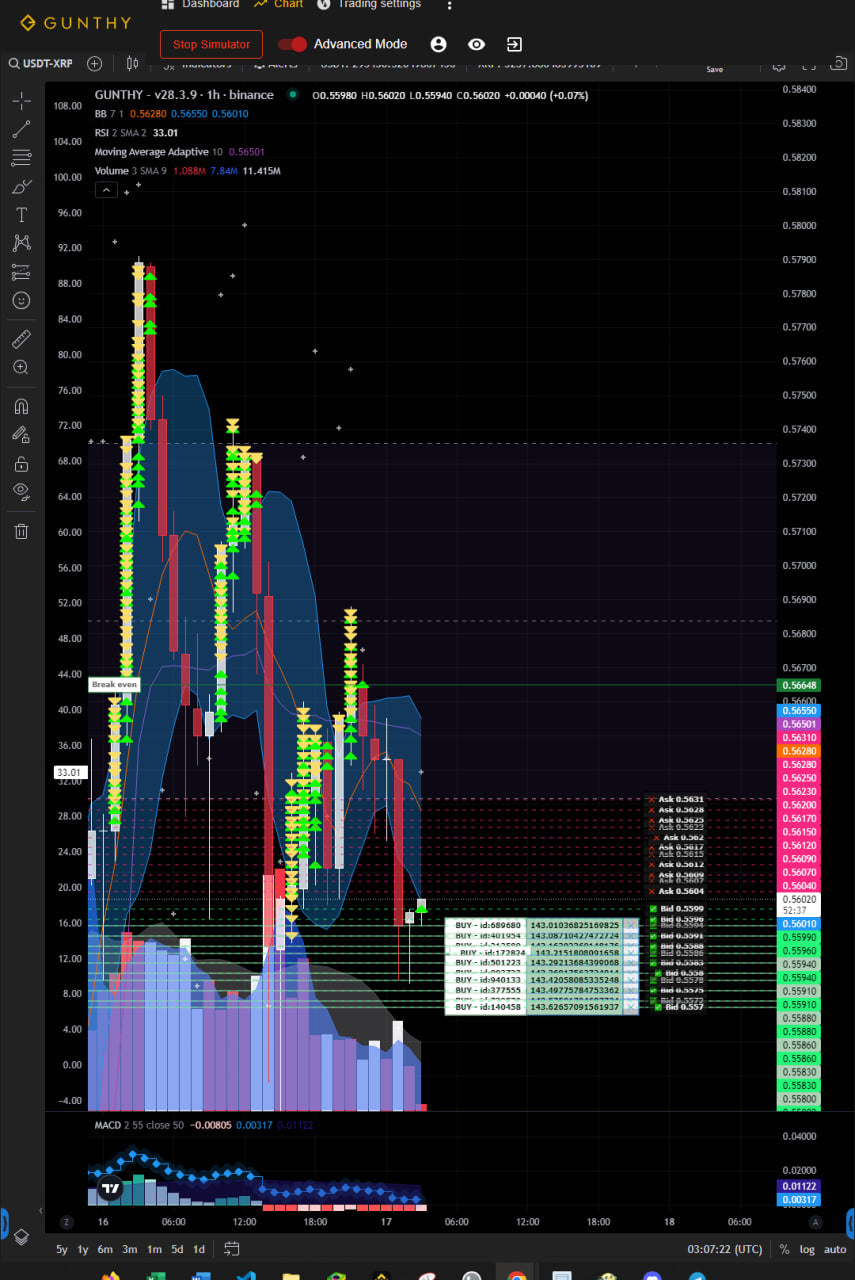Open the three-dot more options menu

(449, 5)
